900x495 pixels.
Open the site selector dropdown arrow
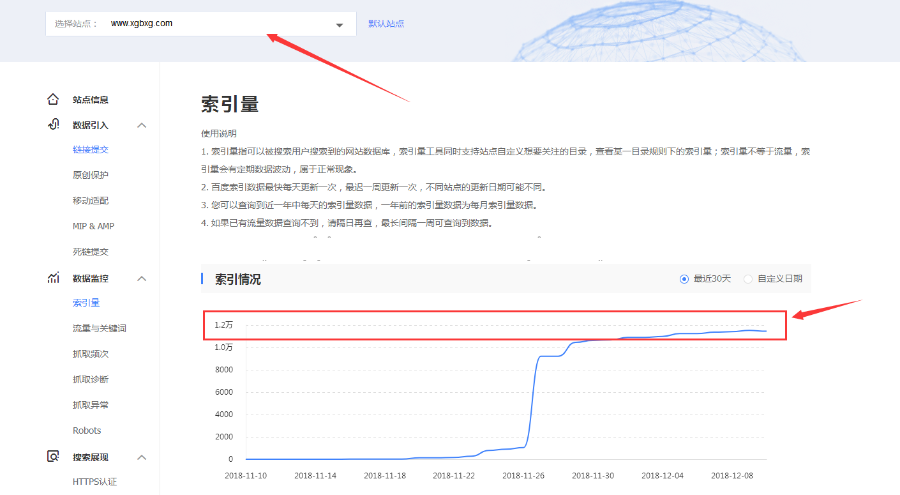pyautogui.click(x=339, y=25)
